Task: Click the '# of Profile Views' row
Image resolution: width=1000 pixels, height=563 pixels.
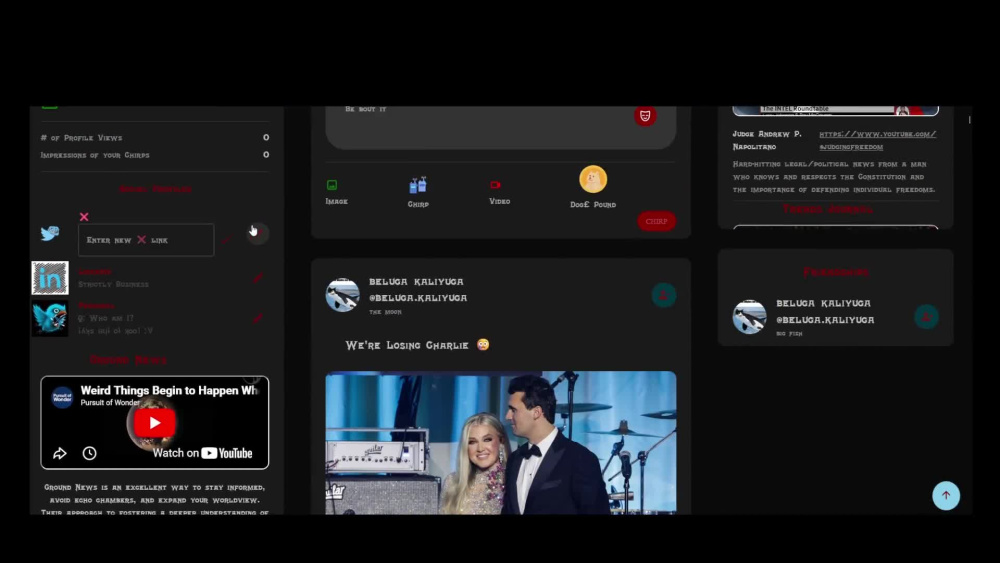Action: point(155,138)
